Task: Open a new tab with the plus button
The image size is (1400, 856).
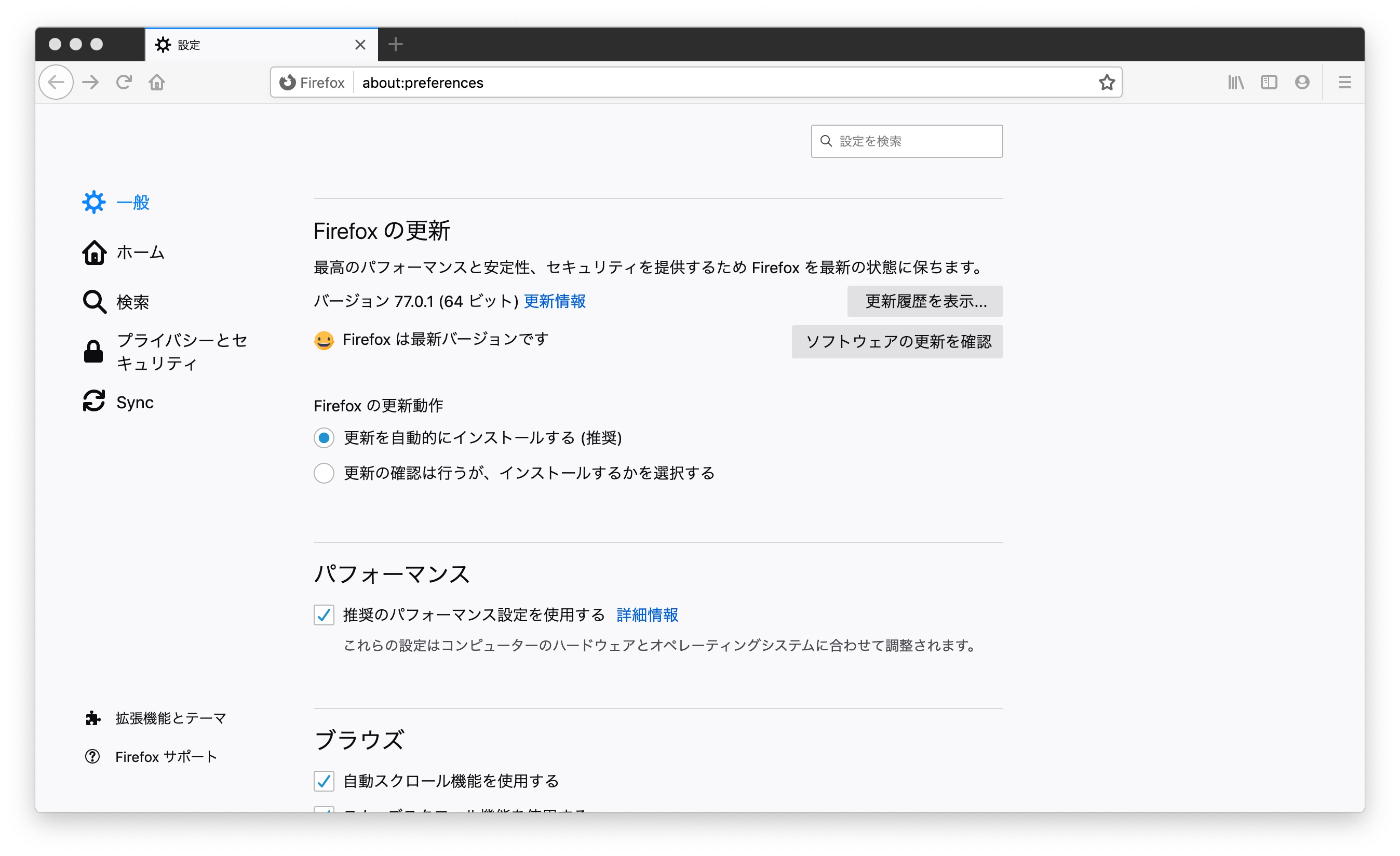Action: pyautogui.click(x=396, y=44)
